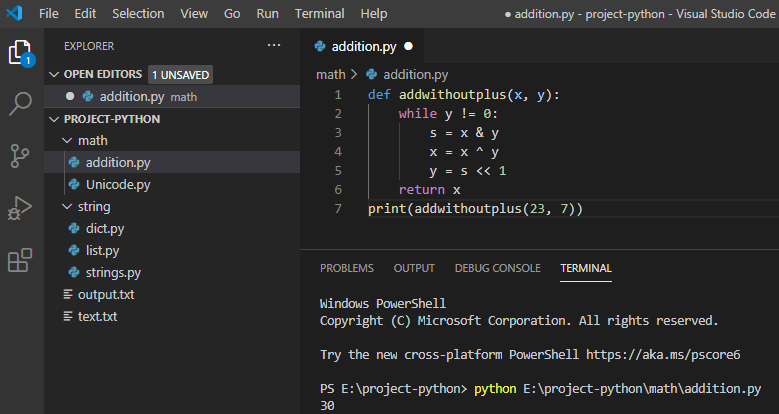The width and height of the screenshot is (779, 414).
Task: Click the unsaved dot on addition.py tab
Action: click(x=408, y=46)
